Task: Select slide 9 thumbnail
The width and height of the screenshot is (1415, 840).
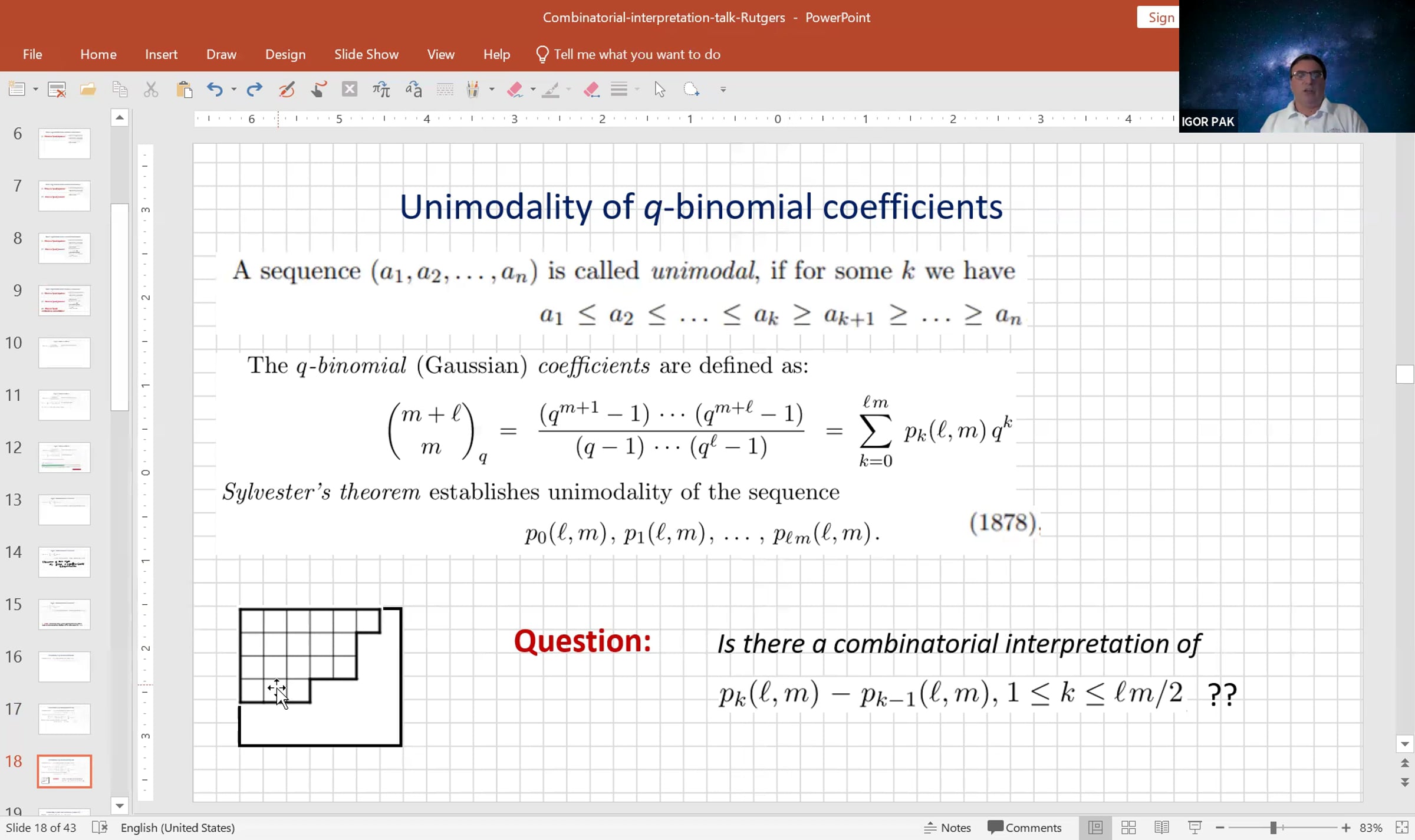Action: pos(64,300)
